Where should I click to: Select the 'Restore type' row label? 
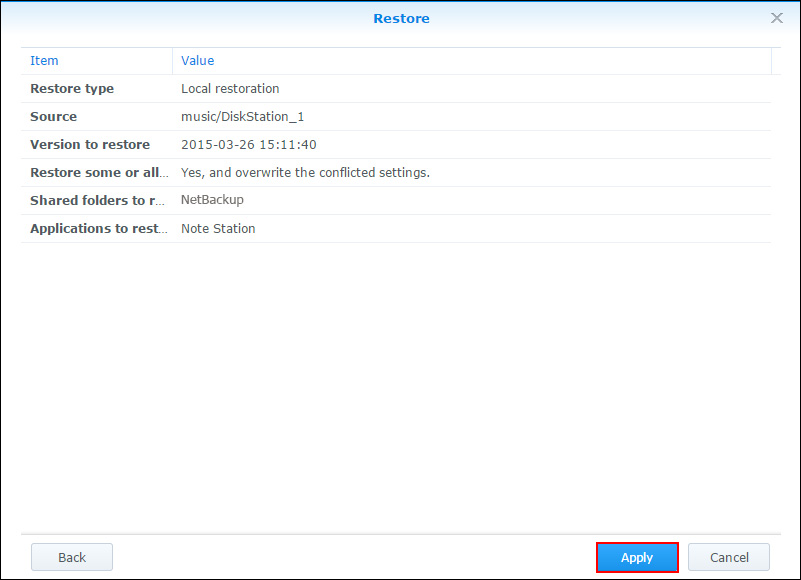(72, 89)
